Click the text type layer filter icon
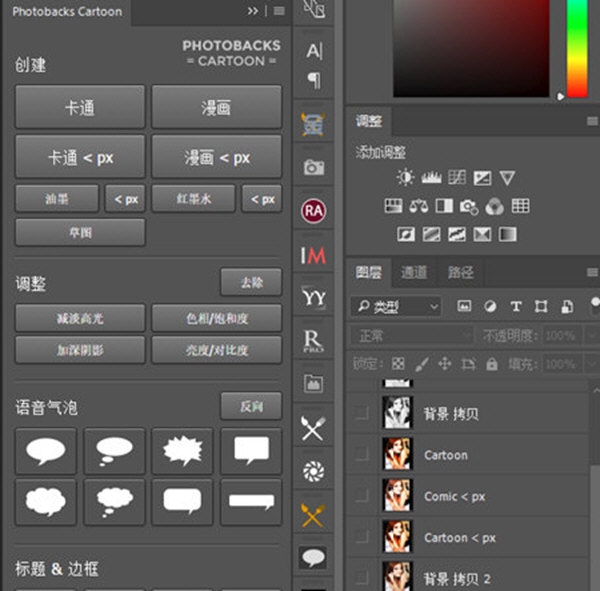600x591 pixels. point(516,306)
